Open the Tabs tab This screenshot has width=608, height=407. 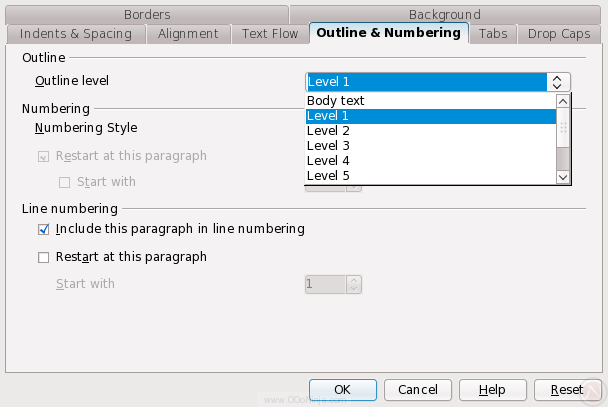(x=493, y=33)
